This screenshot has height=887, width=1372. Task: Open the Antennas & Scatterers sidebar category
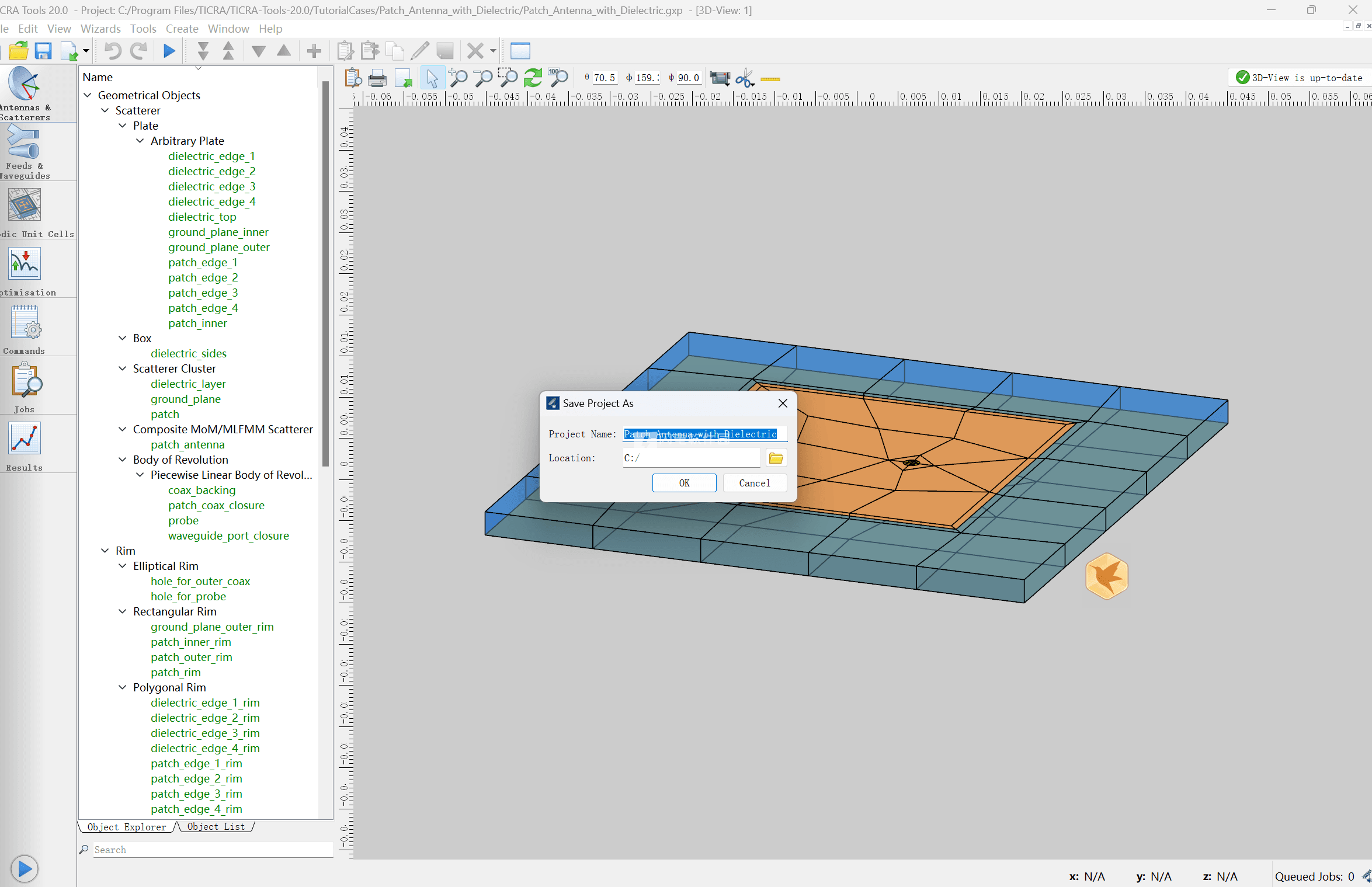click(25, 93)
